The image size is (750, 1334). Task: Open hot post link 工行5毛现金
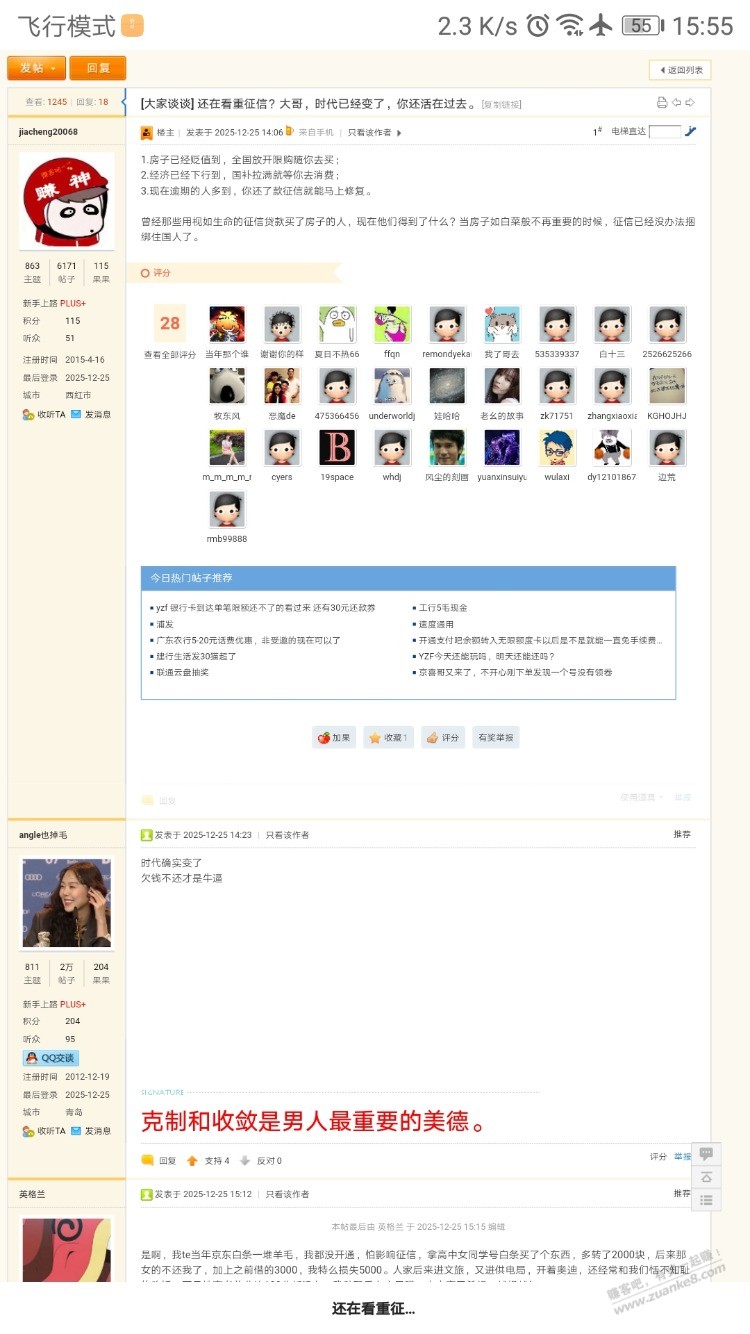point(443,608)
